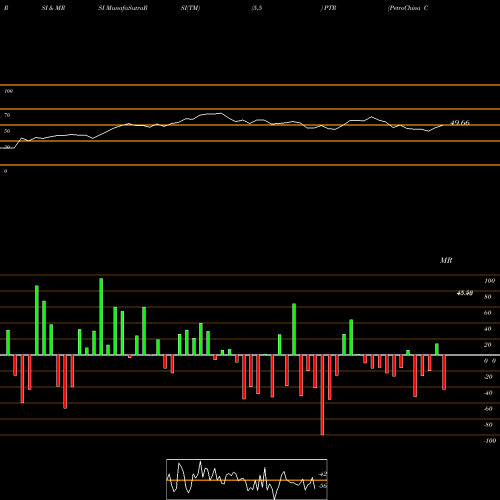Click the tallest green MR bar
This screenshot has height=500, width=500.
tap(101, 317)
